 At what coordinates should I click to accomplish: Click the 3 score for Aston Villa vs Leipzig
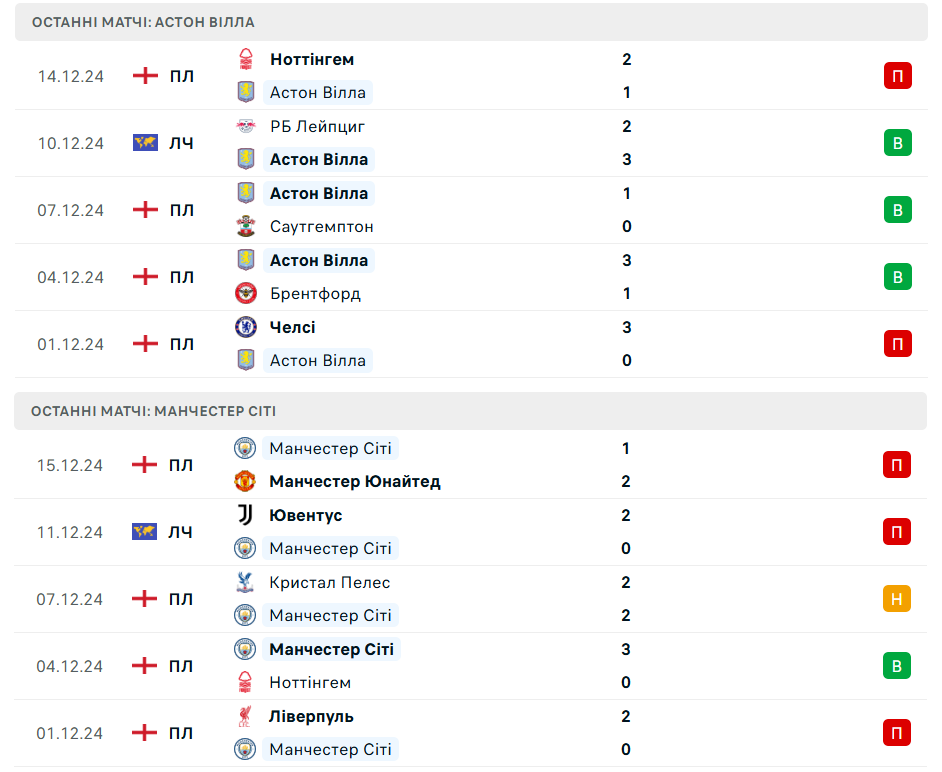(x=627, y=159)
